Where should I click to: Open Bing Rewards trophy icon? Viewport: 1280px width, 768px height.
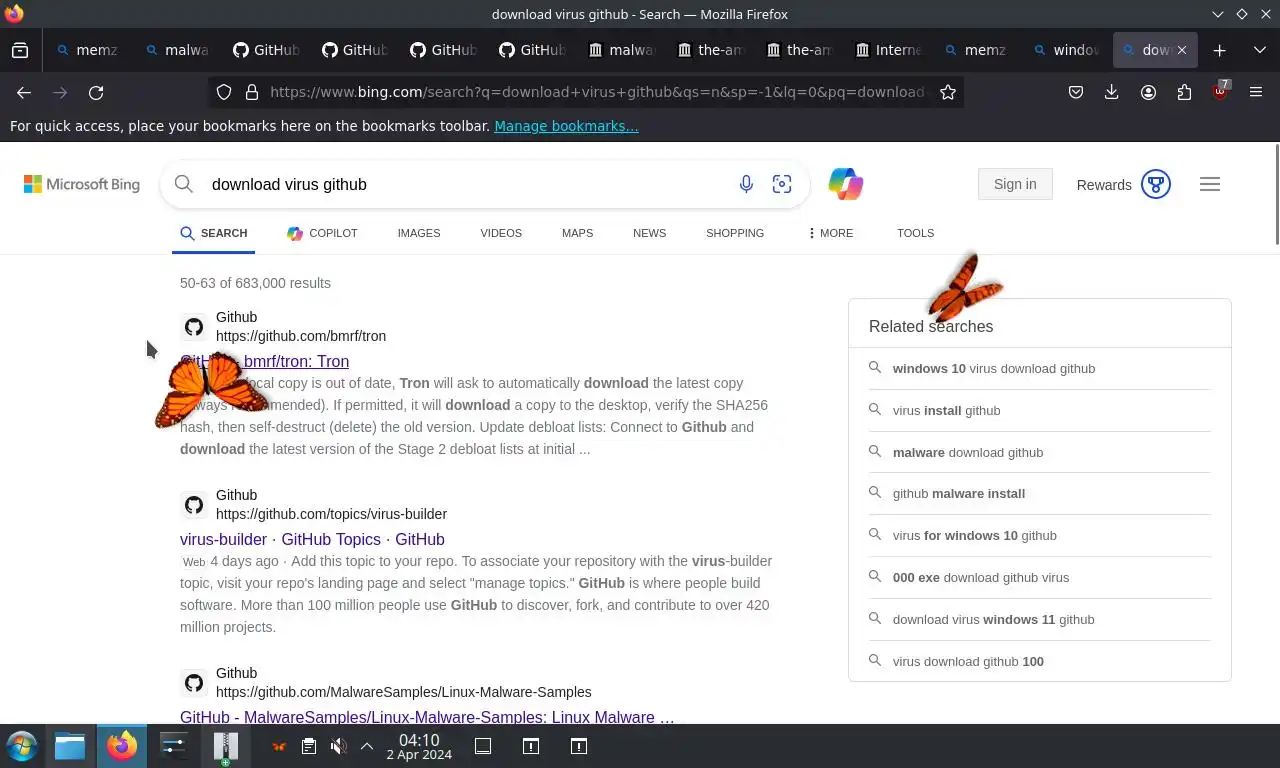click(x=1156, y=184)
